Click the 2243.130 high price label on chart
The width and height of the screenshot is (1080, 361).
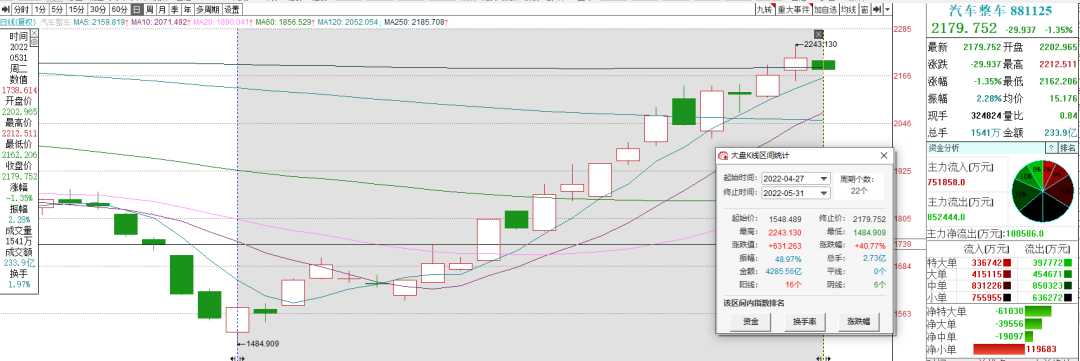(821, 44)
